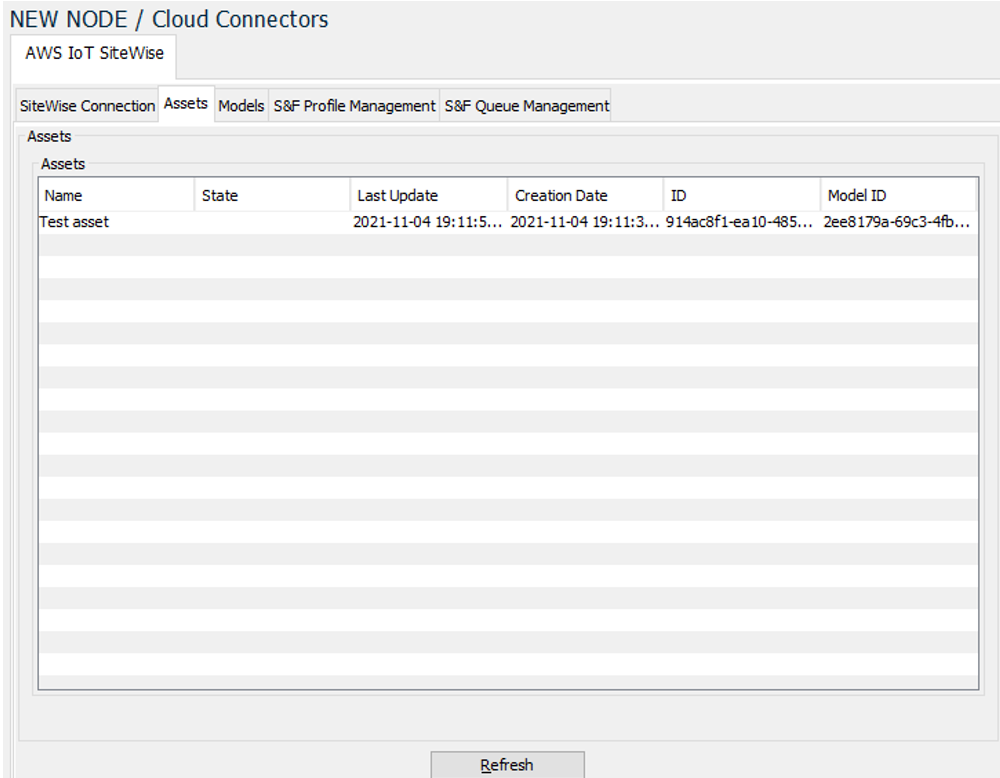
Task: Click the Creation Date column header
Action: pyautogui.click(x=585, y=196)
